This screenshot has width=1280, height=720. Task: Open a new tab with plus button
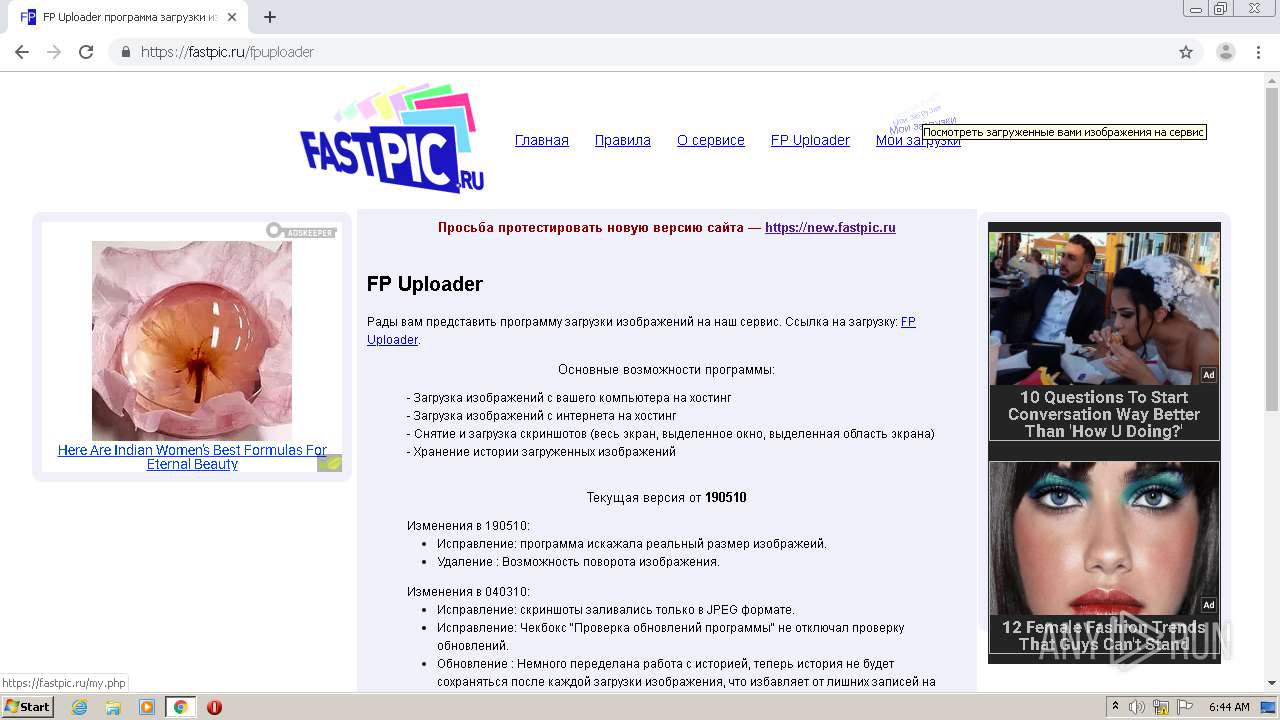270,17
